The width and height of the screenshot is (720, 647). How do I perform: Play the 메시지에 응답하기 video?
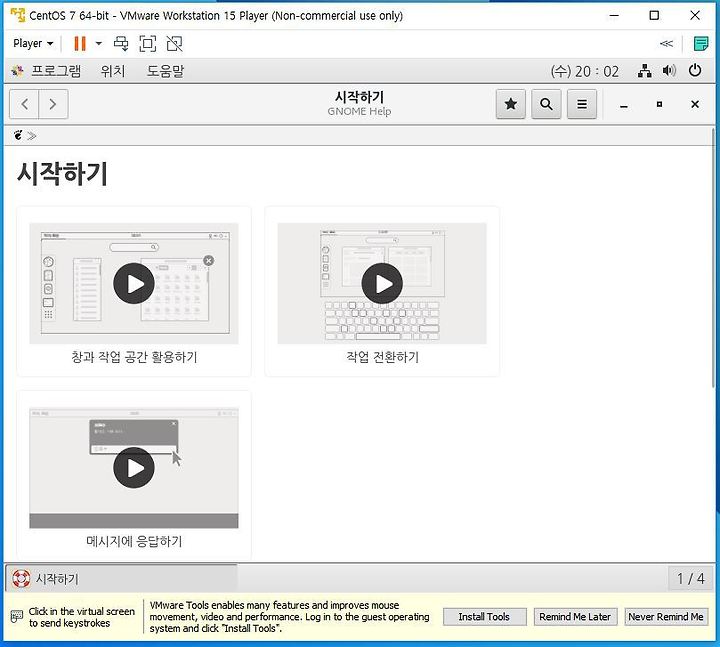(134, 468)
